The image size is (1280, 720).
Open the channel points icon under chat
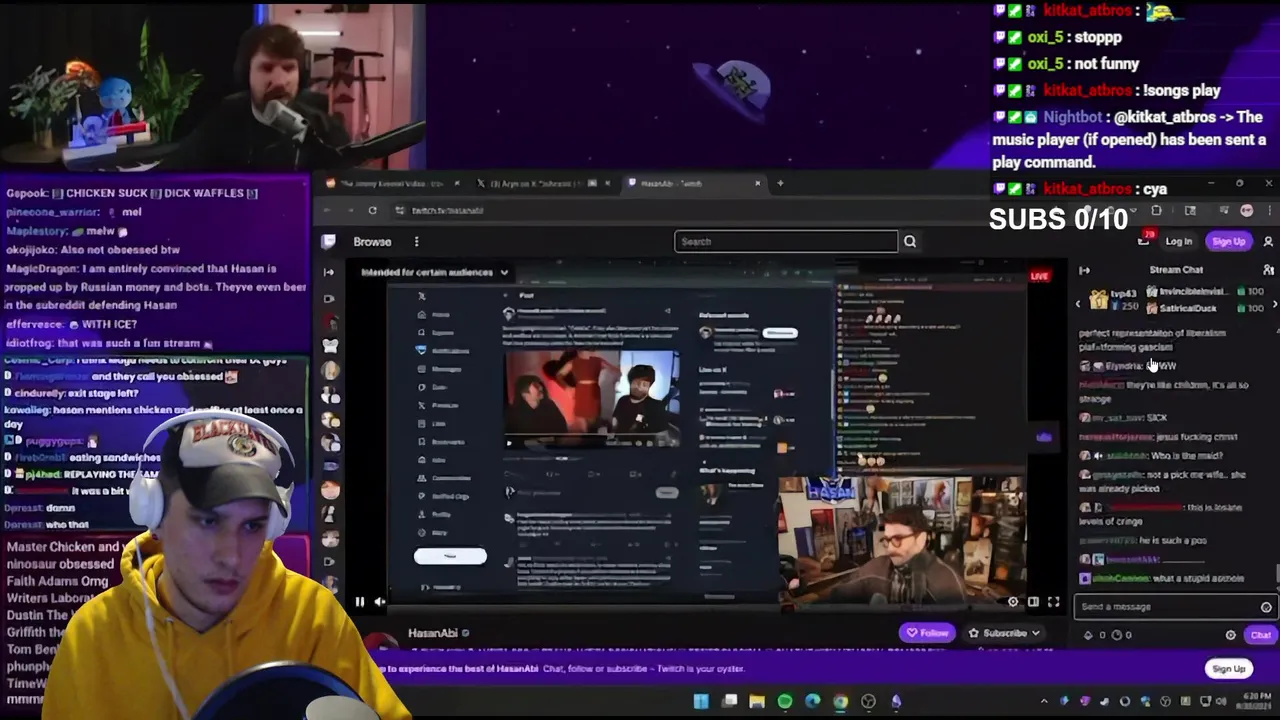pyautogui.click(x=1116, y=635)
